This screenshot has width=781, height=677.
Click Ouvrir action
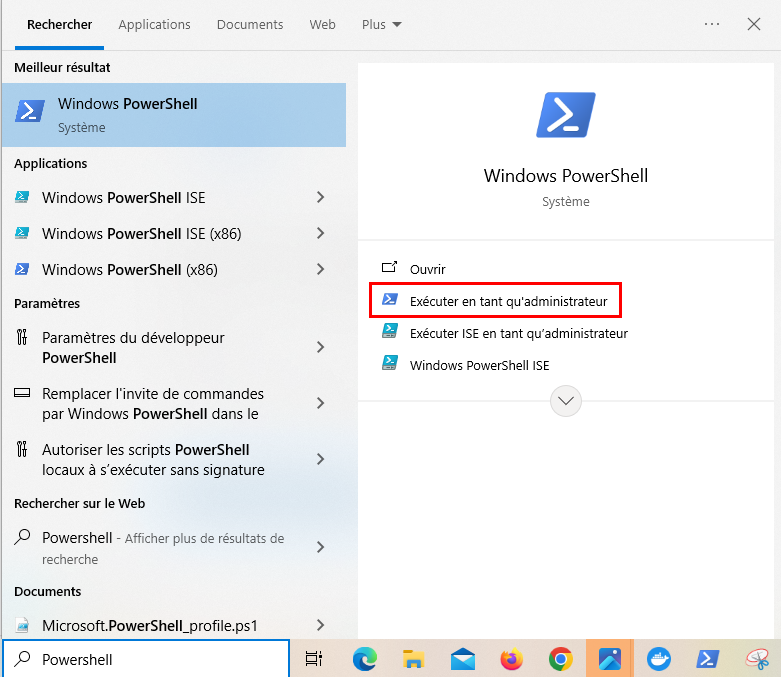click(x=427, y=269)
